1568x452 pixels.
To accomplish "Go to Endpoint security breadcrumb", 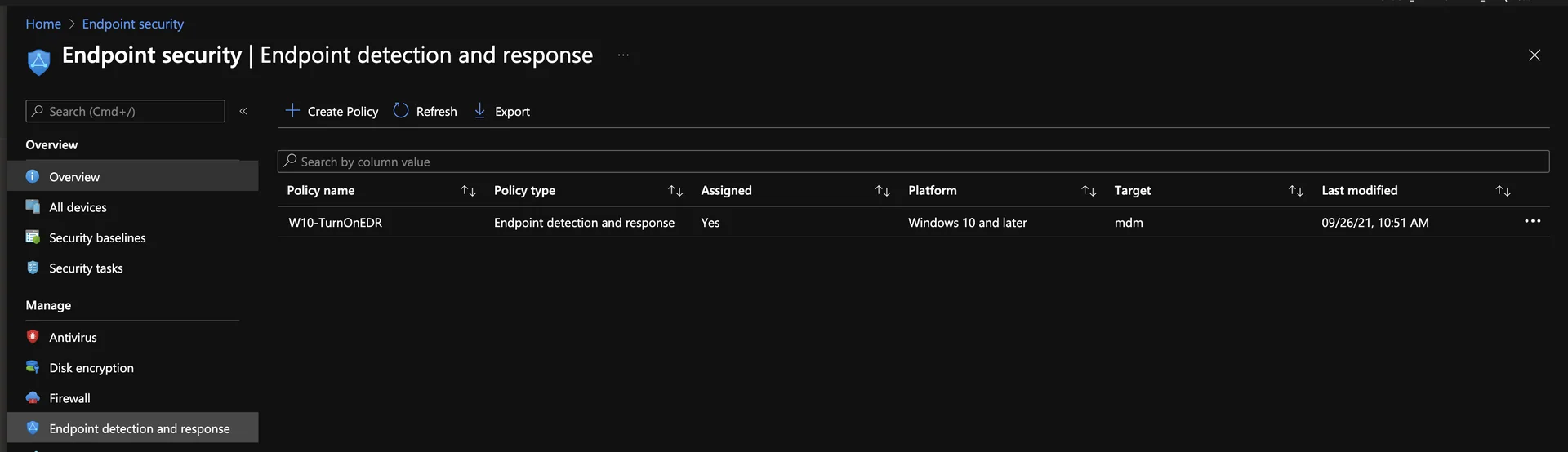I will (133, 24).
